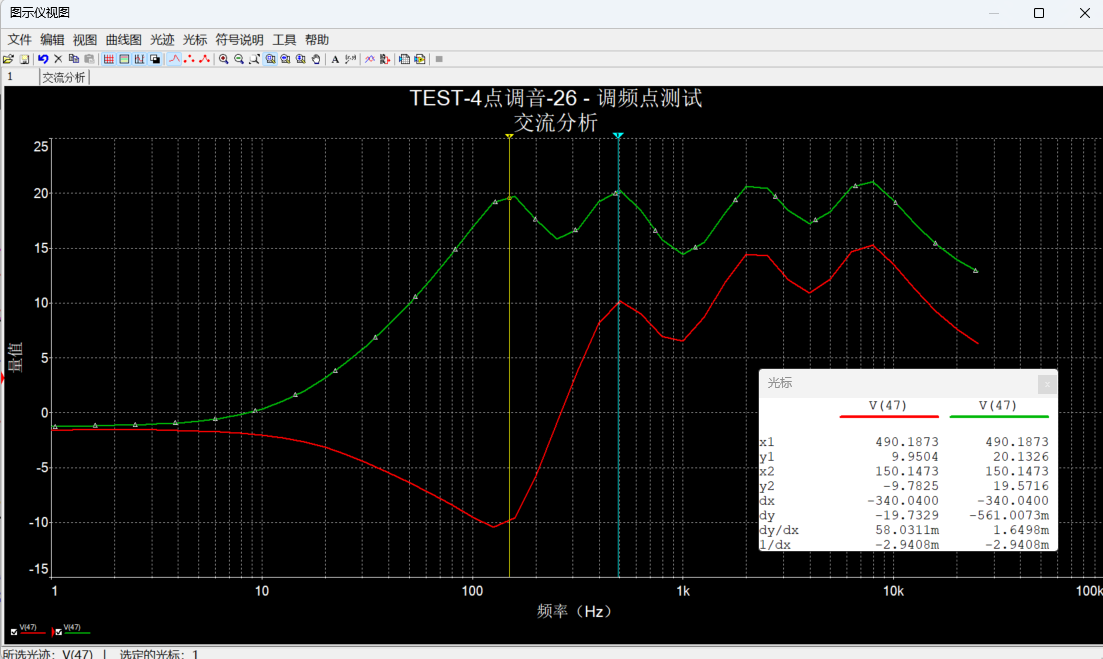The width and height of the screenshot is (1103, 659).
Task: Click the text annotation 'A' icon
Action: click(336, 59)
